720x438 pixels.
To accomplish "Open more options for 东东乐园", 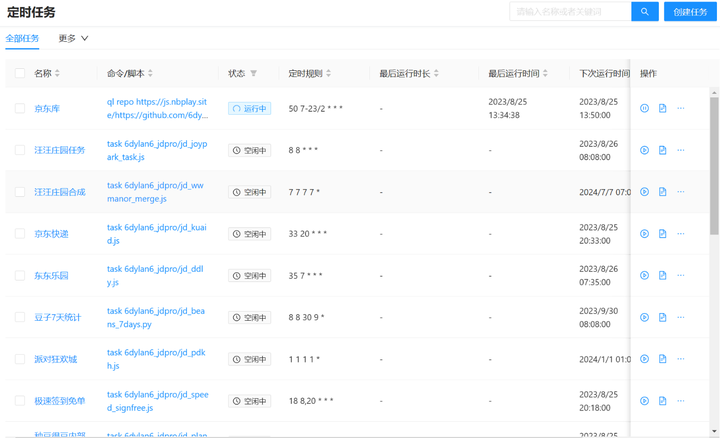I will tap(681, 275).
